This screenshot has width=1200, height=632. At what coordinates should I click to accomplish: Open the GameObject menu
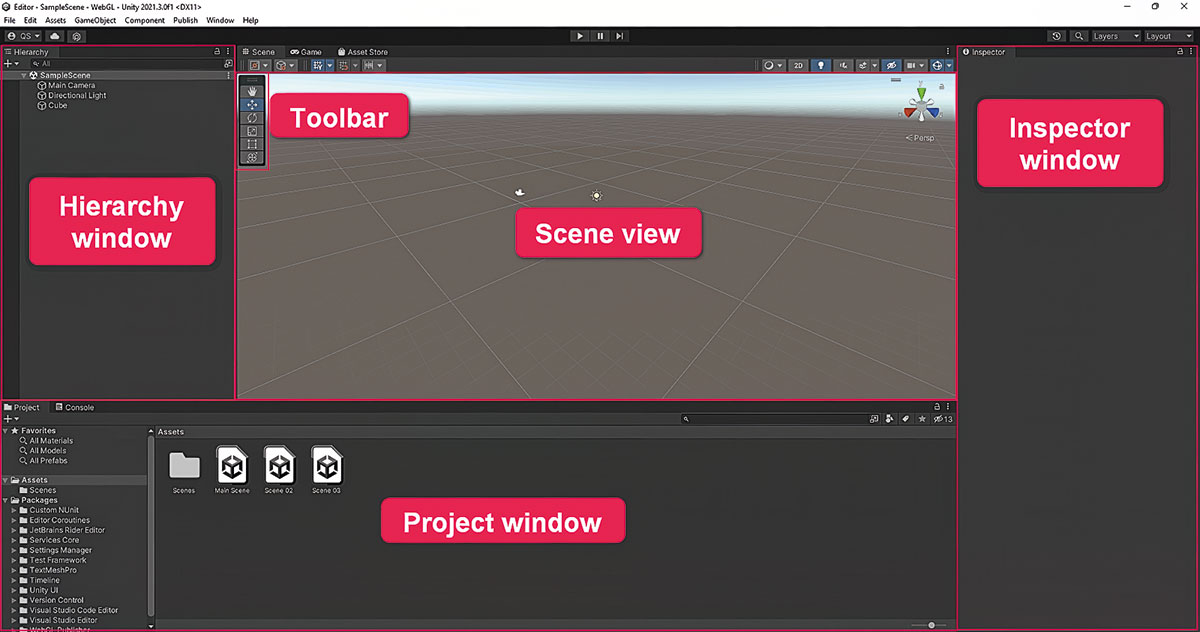pos(95,20)
